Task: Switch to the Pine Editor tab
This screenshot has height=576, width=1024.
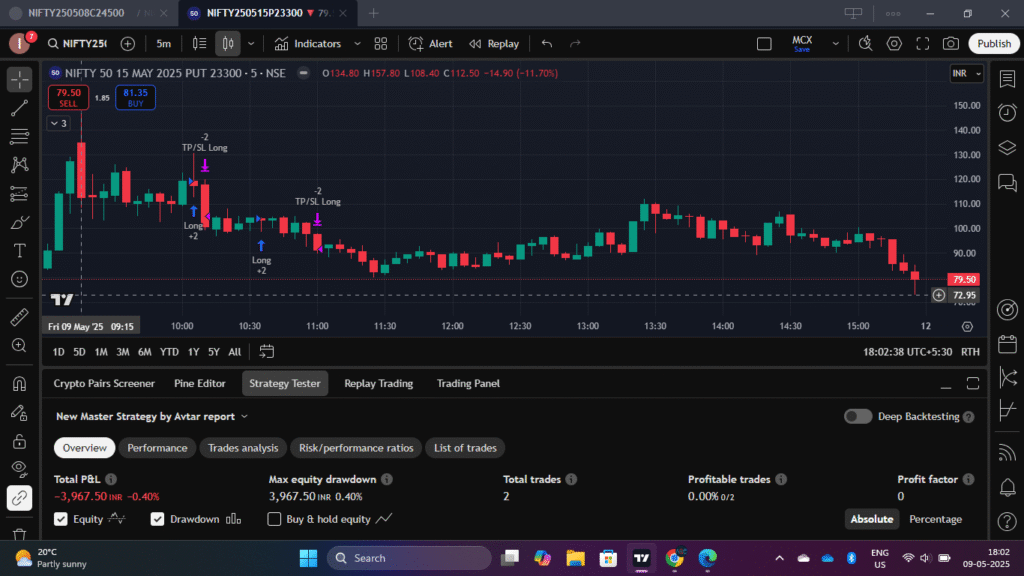Action: coord(200,383)
